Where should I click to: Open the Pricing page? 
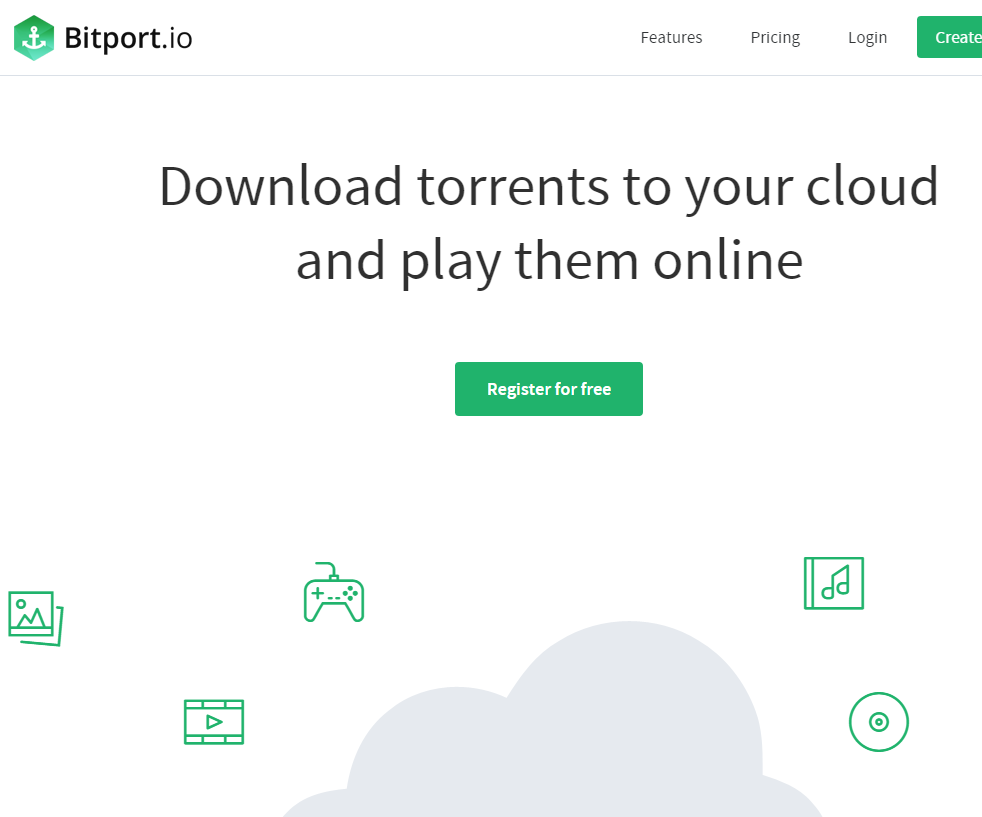775,37
